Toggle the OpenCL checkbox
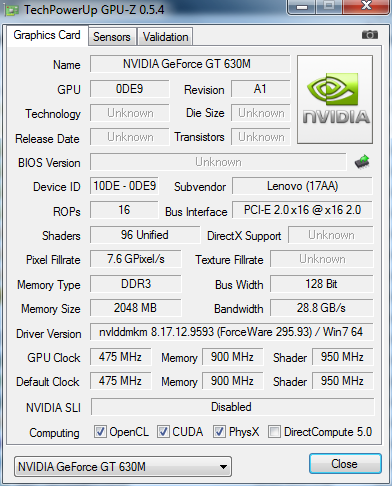 click(x=100, y=431)
